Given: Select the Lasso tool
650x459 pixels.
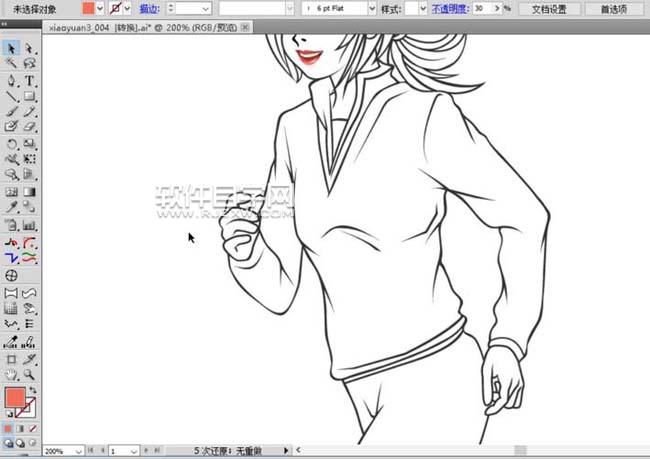Looking at the screenshot, I should (29, 63).
